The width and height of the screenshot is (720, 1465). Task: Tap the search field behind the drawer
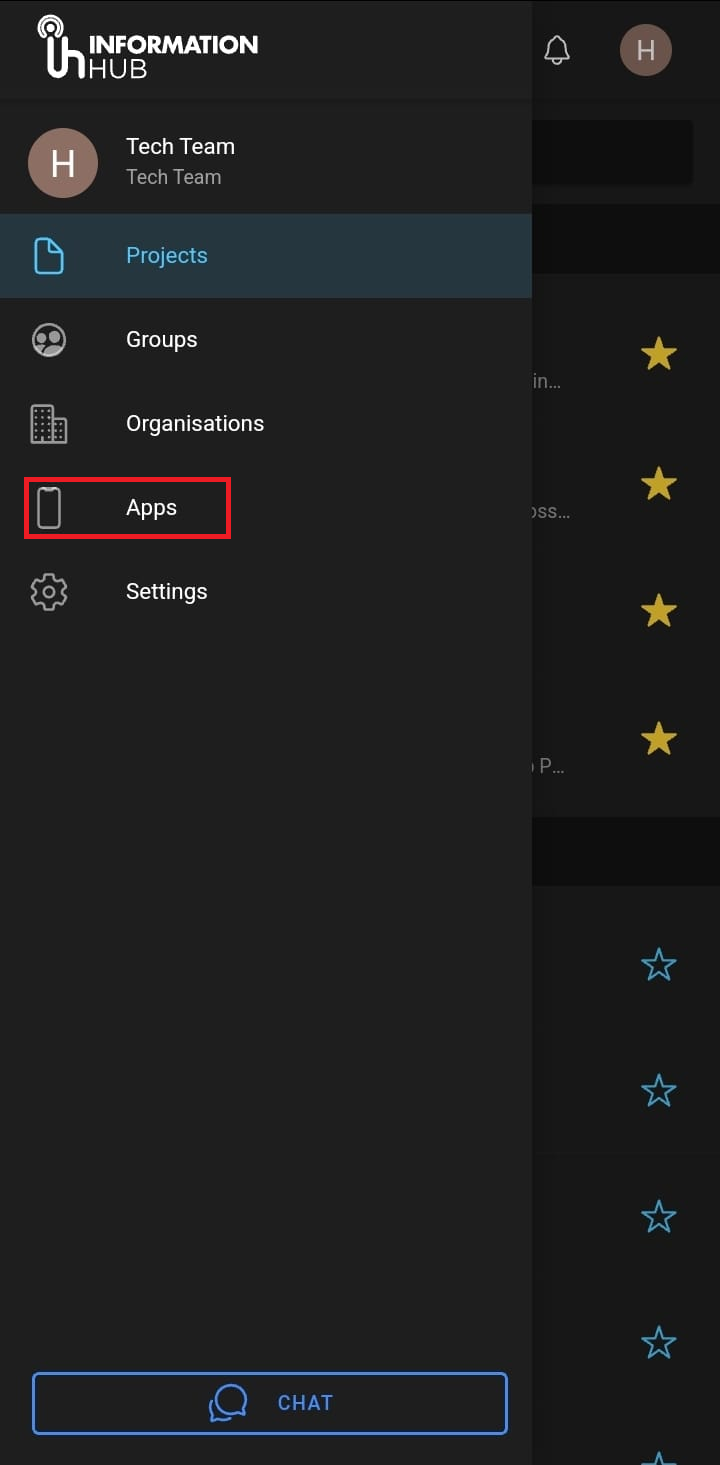(612, 152)
